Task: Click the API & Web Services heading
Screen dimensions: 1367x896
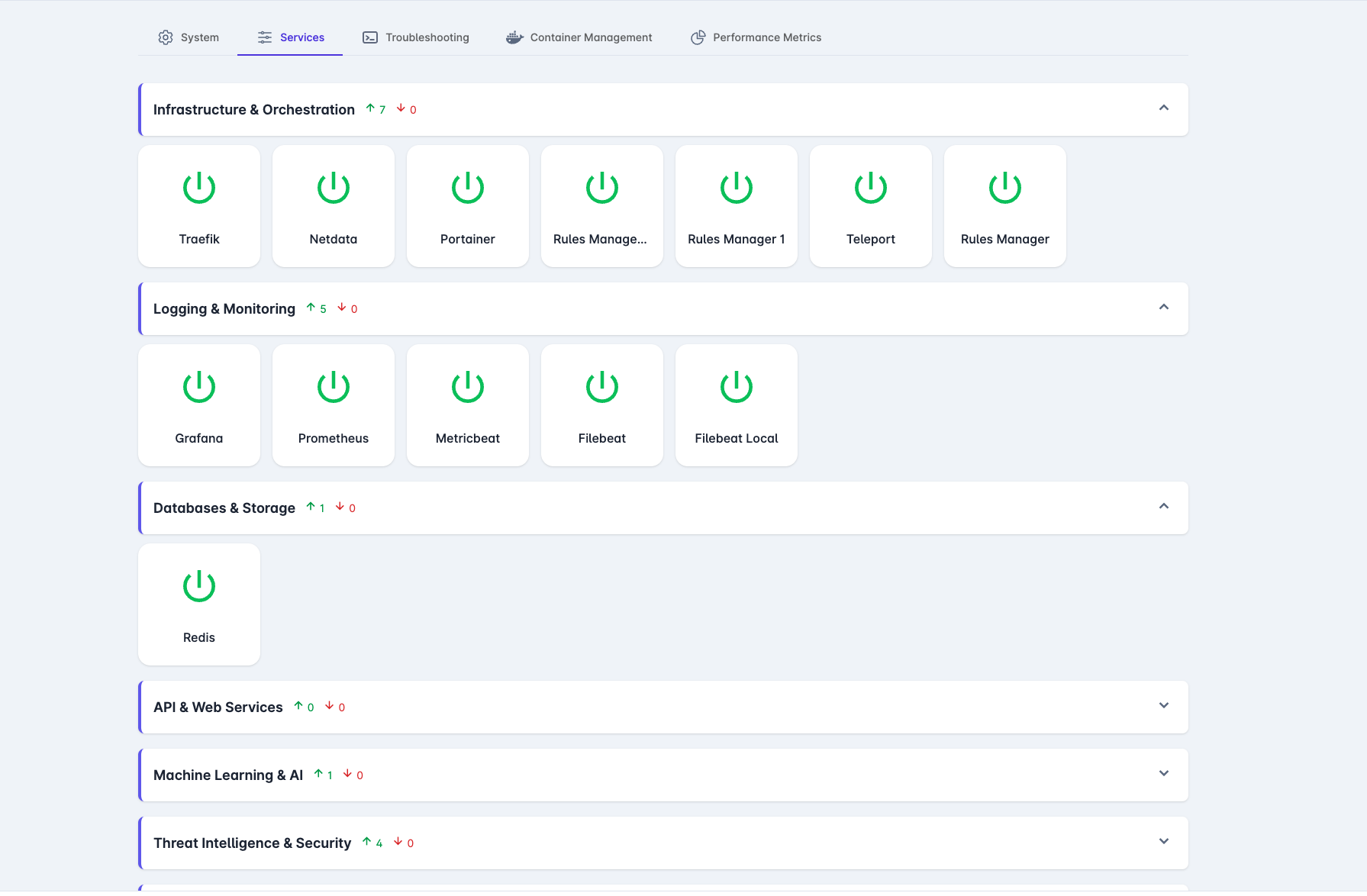Action: pyautogui.click(x=218, y=707)
